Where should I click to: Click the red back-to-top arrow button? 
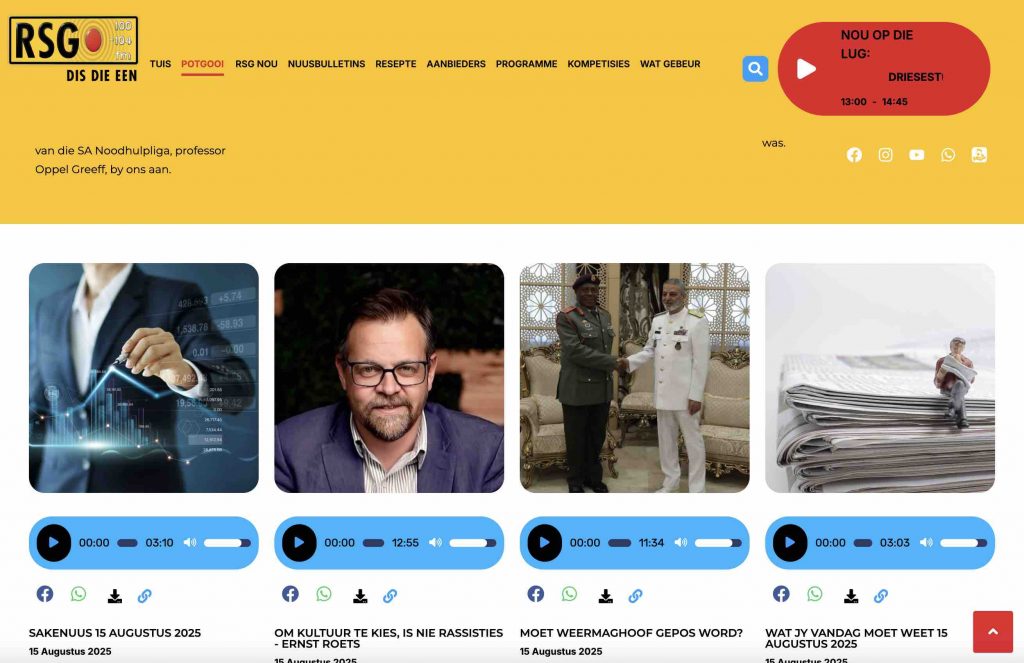pos(993,632)
